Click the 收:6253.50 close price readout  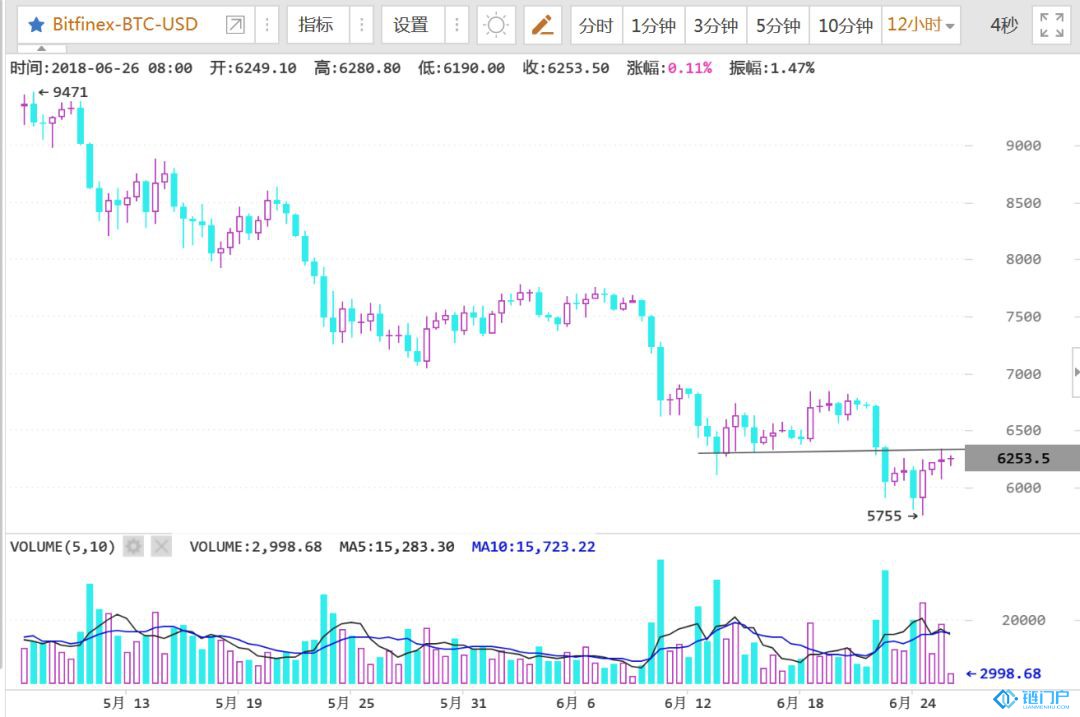pos(565,68)
